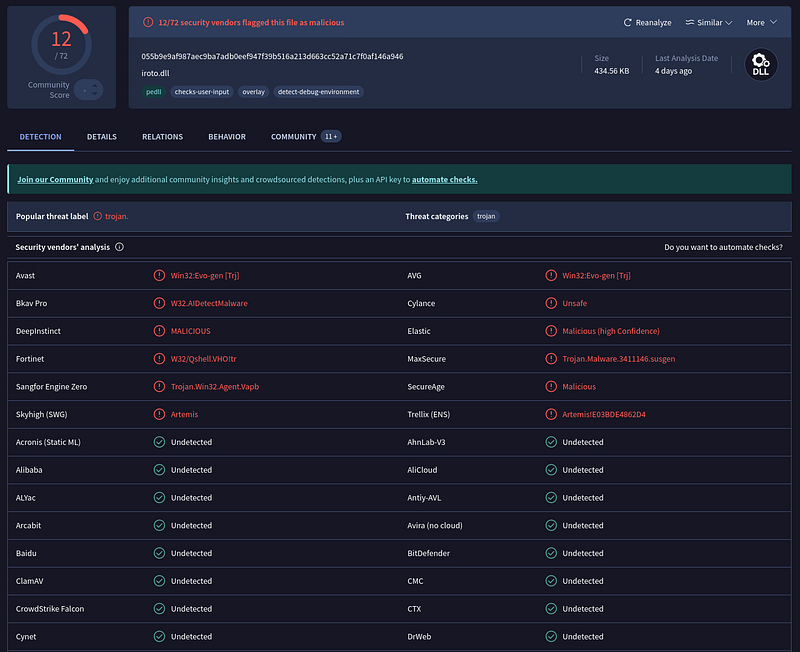The width and height of the screenshot is (800, 652).
Task: Click the warning icon for Trellix (ENS) detection
Action: 551,414
